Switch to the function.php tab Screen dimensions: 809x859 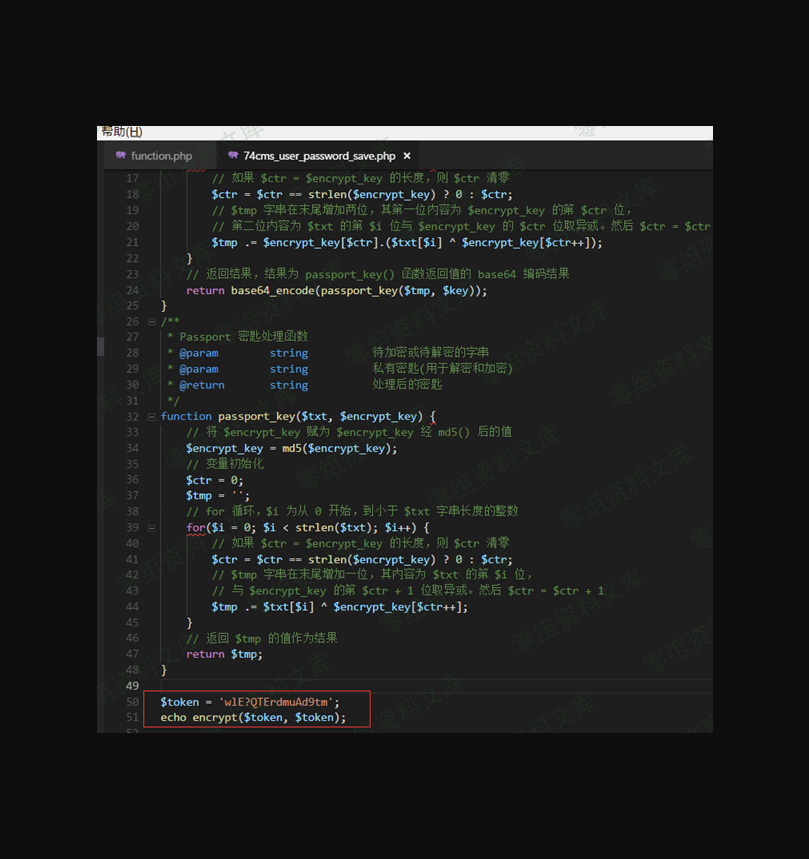click(x=161, y=156)
